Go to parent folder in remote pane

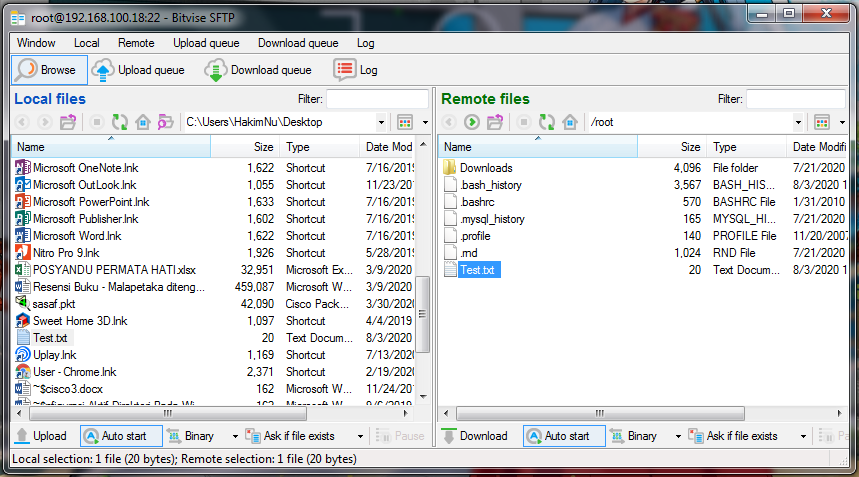[495, 122]
